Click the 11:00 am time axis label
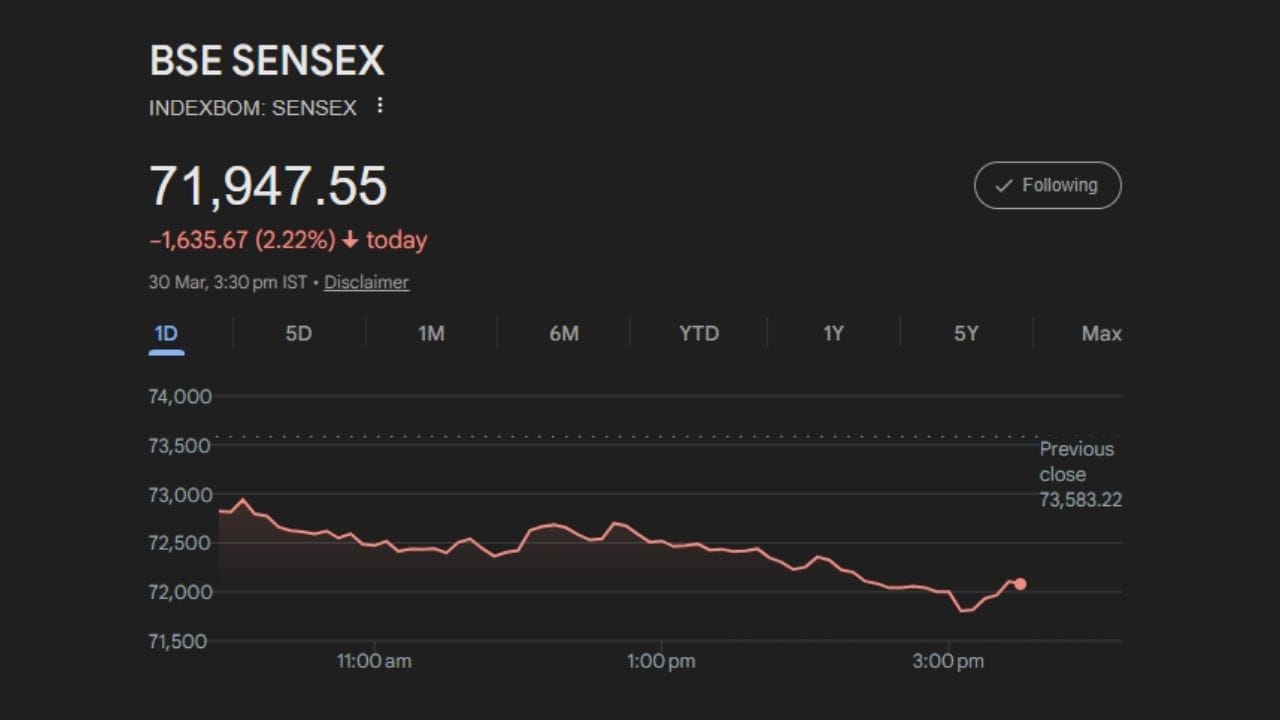The image size is (1280, 720). (x=374, y=661)
